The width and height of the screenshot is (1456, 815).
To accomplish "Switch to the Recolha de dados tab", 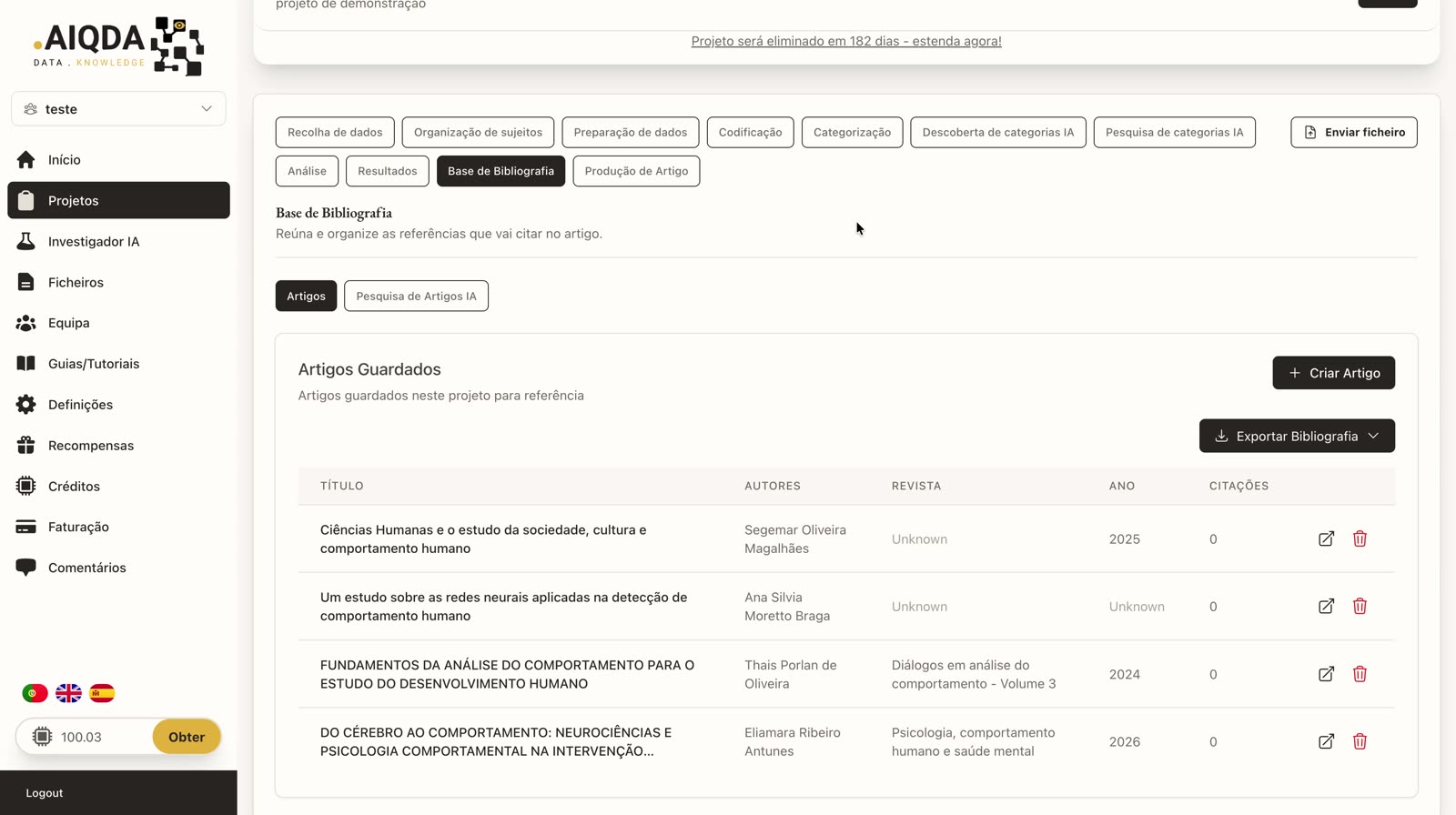I will 335,132.
